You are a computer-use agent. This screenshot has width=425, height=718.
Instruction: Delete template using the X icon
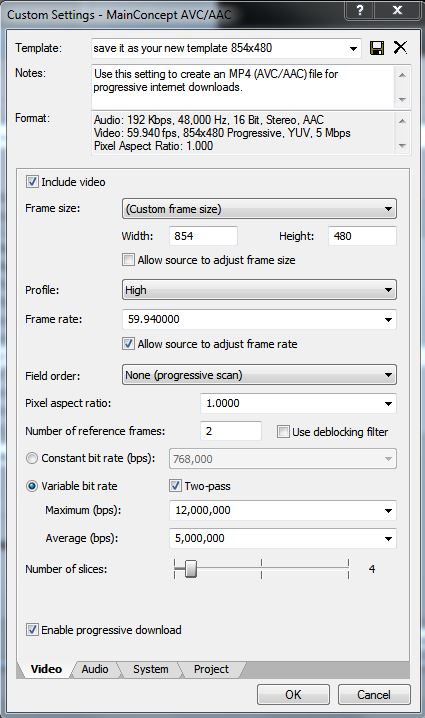(400, 47)
